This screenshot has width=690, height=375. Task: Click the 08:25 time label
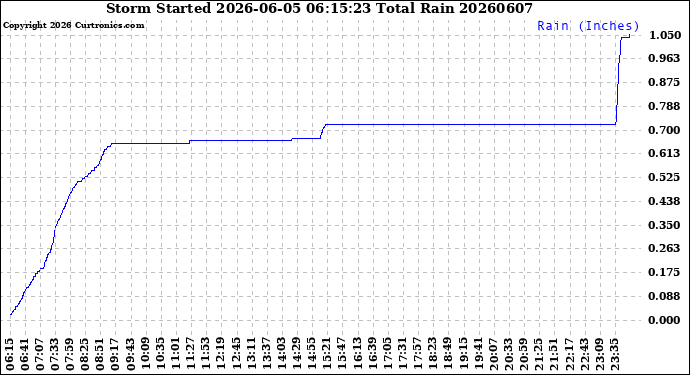coord(85,355)
